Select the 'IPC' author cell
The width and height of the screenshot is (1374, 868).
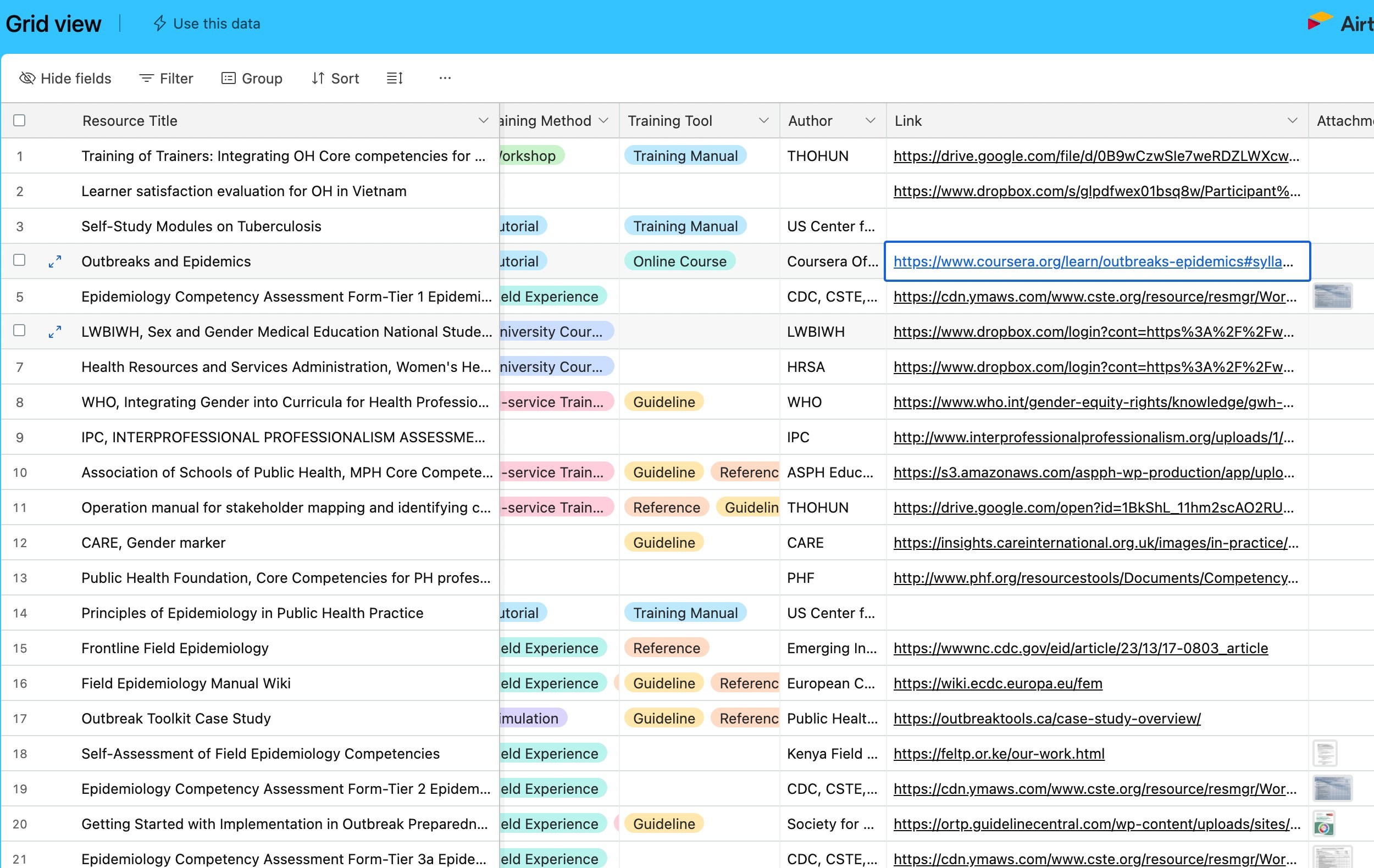click(x=833, y=437)
